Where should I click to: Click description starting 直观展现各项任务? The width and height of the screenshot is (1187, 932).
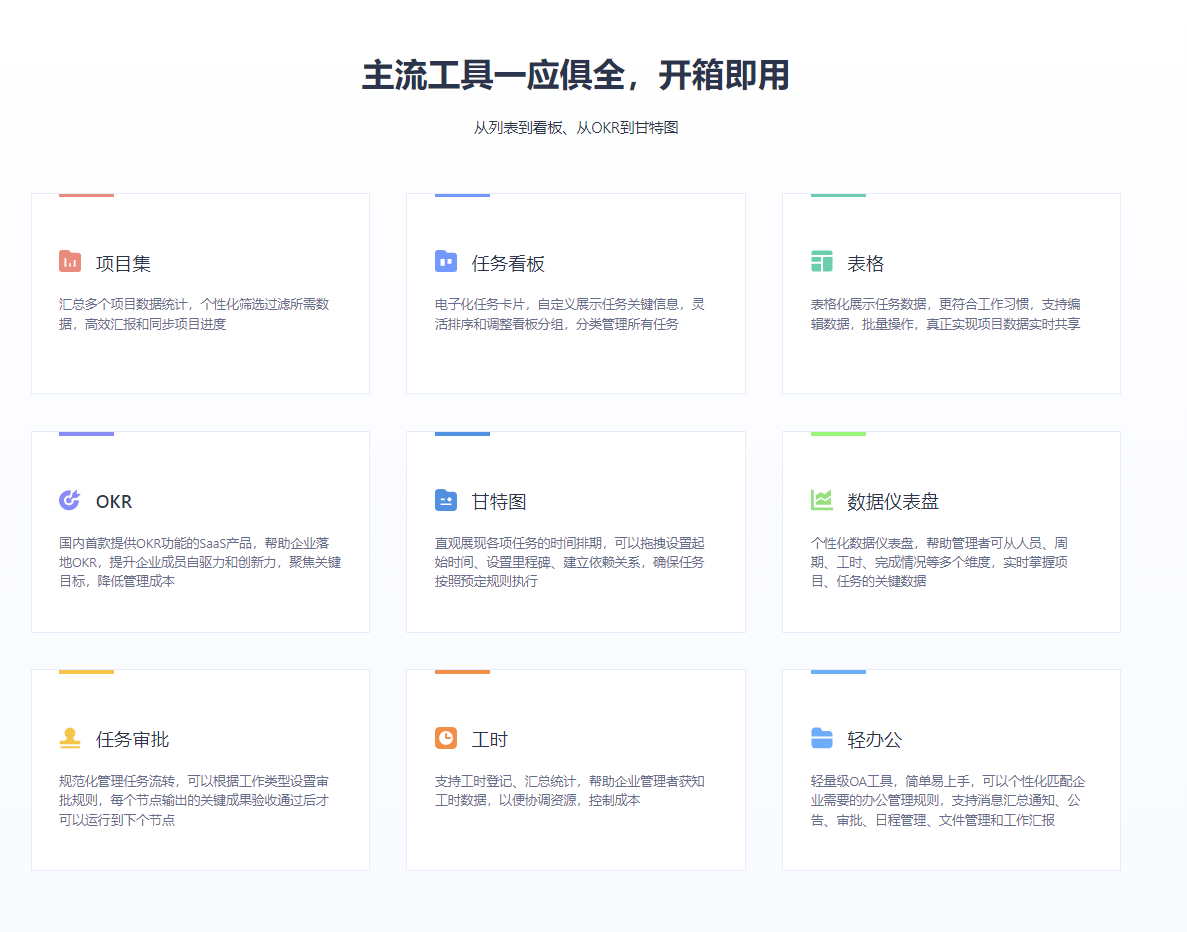point(570,562)
